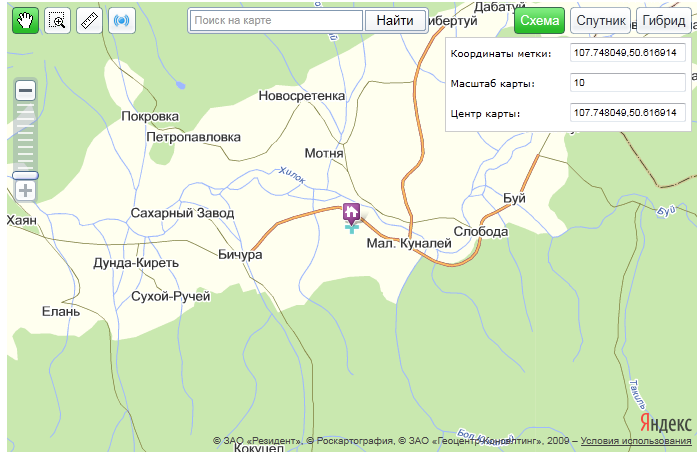This screenshot has height=458, width=700.
Task: Click the Сахарный Завод label
Action: pyautogui.click(x=182, y=213)
